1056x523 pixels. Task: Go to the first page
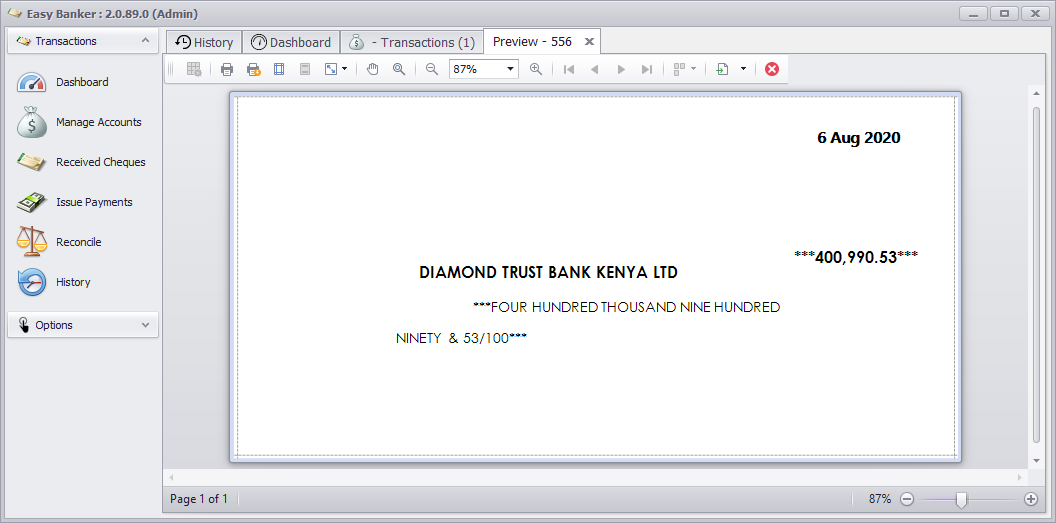pyautogui.click(x=569, y=69)
